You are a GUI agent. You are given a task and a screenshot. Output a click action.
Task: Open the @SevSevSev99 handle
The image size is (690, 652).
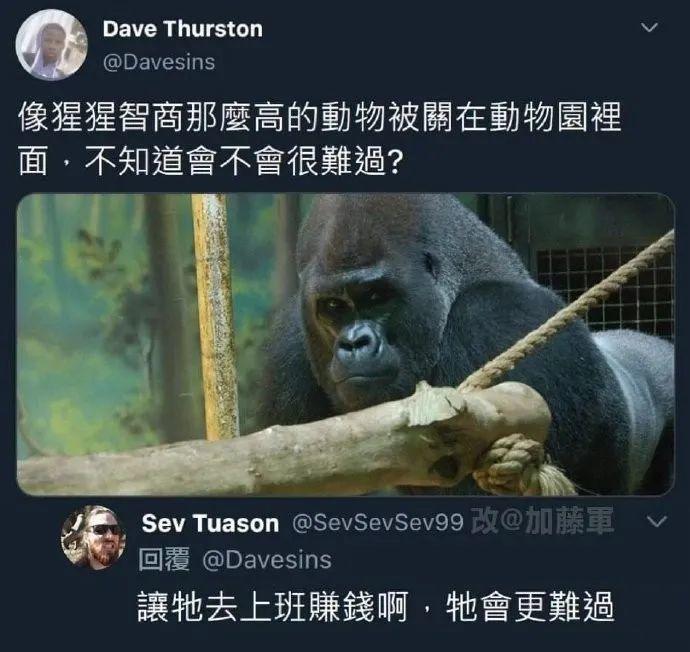(x=378, y=523)
